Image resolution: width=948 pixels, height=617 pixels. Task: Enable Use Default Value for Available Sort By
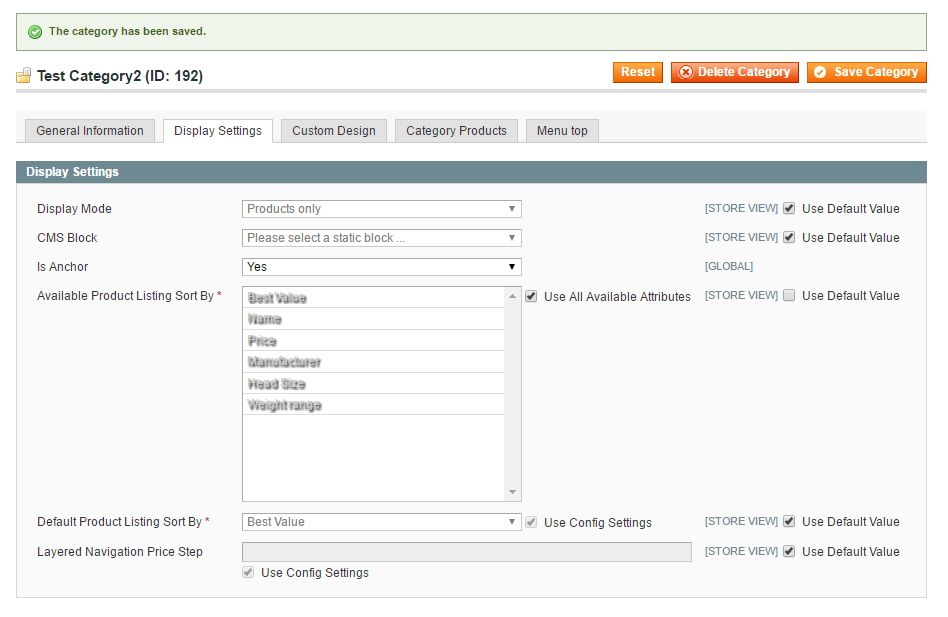(x=789, y=296)
